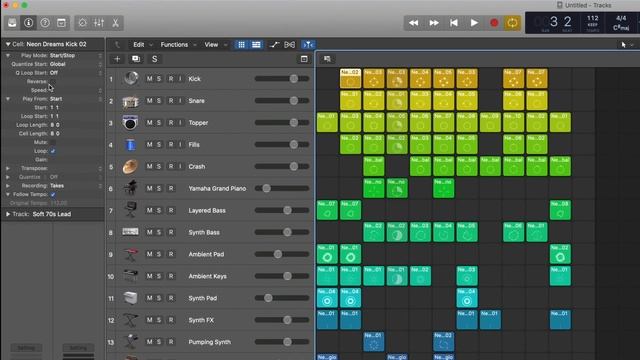Viewport: 640px width, 360px height.
Task: Open the Toolbar display button
Action: [x=61, y=23]
